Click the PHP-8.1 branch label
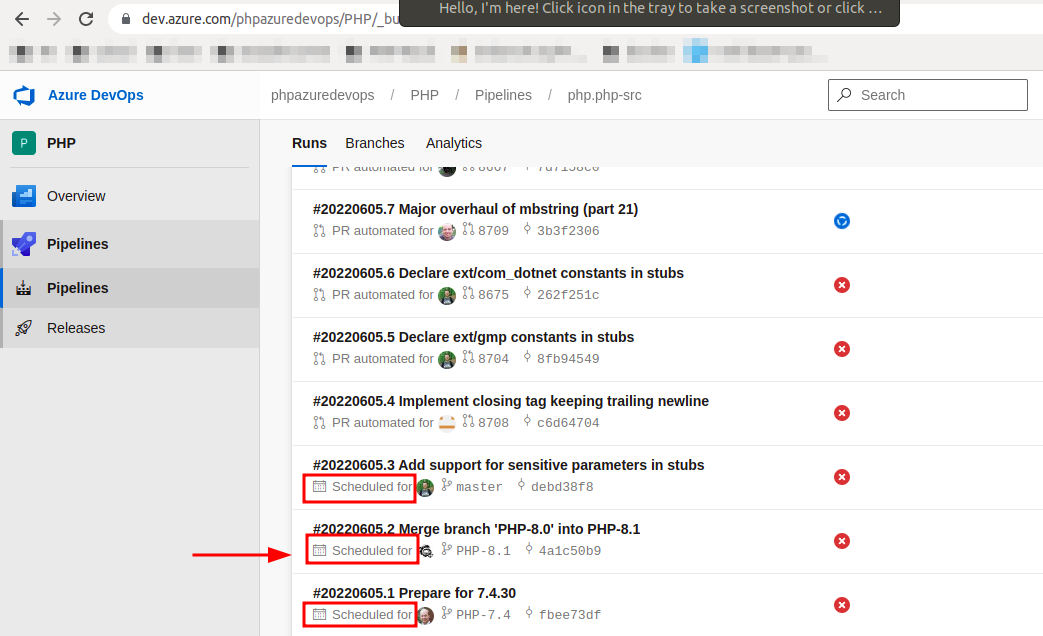 click(x=484, y=551)
